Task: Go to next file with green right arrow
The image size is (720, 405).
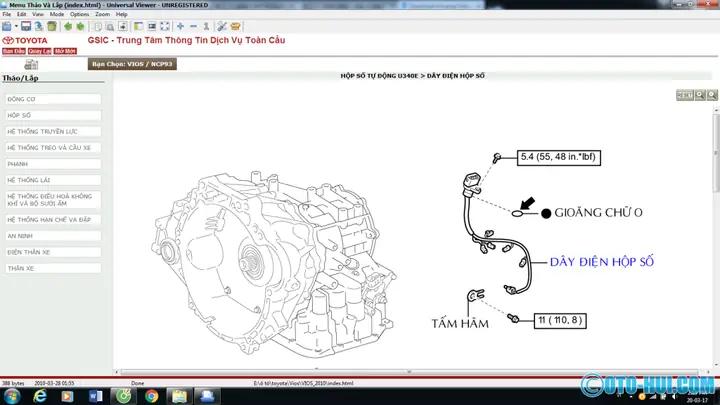Action: coord(80,26)
